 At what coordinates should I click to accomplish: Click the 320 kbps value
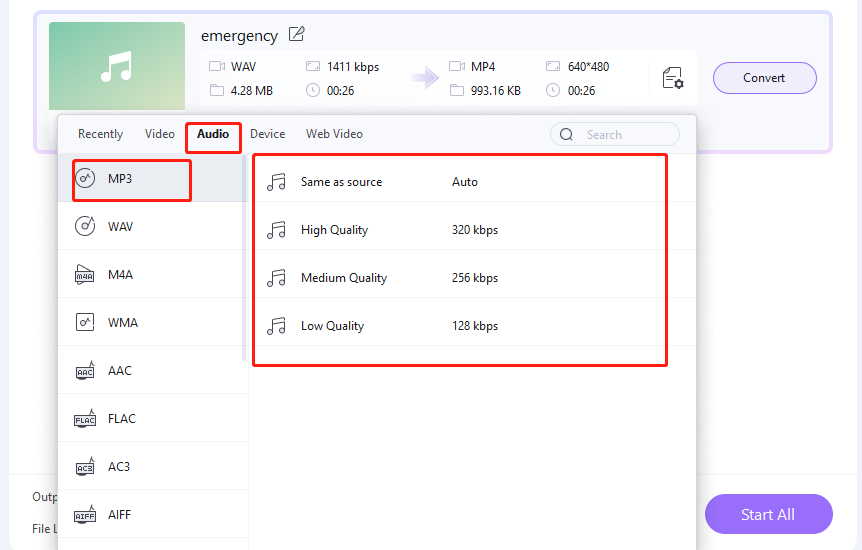coord(475,229)
